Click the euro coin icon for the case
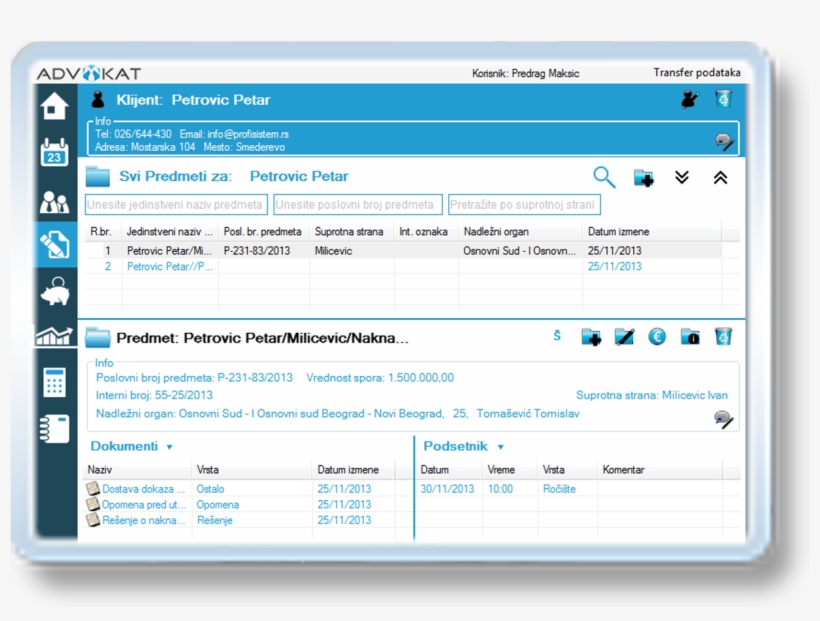The height and width of the screenshot is (621, 820). [657, 337]
